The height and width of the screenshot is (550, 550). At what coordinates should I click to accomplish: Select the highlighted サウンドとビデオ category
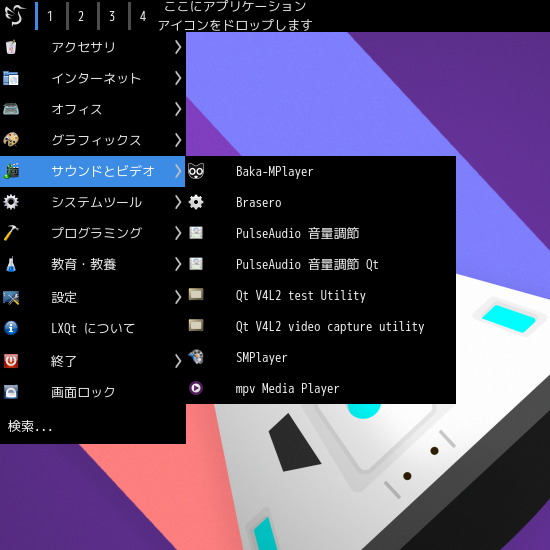pos(93,171)
